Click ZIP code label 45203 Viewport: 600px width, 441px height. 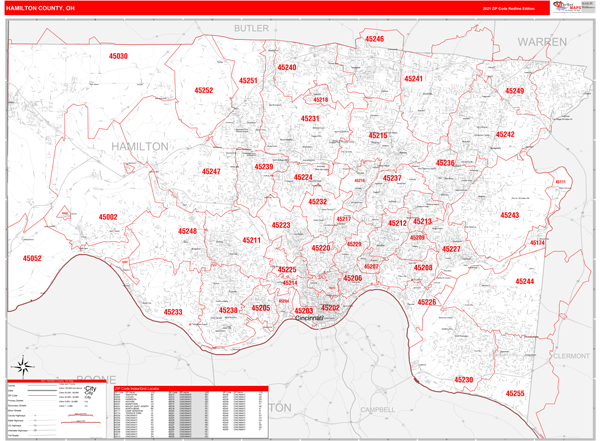click(304, 311)
